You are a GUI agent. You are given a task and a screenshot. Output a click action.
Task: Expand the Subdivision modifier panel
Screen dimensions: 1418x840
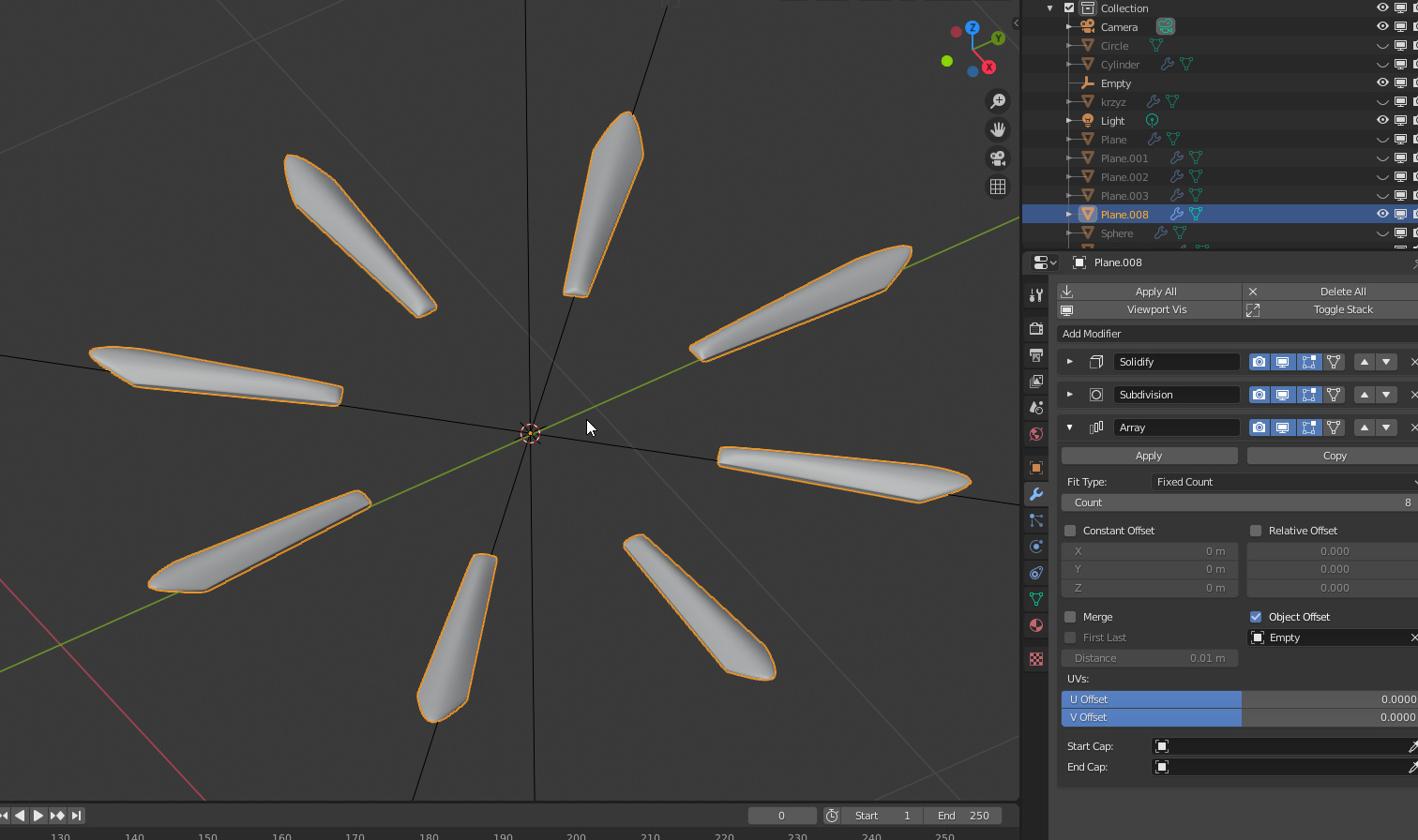tap(1070, 395)
